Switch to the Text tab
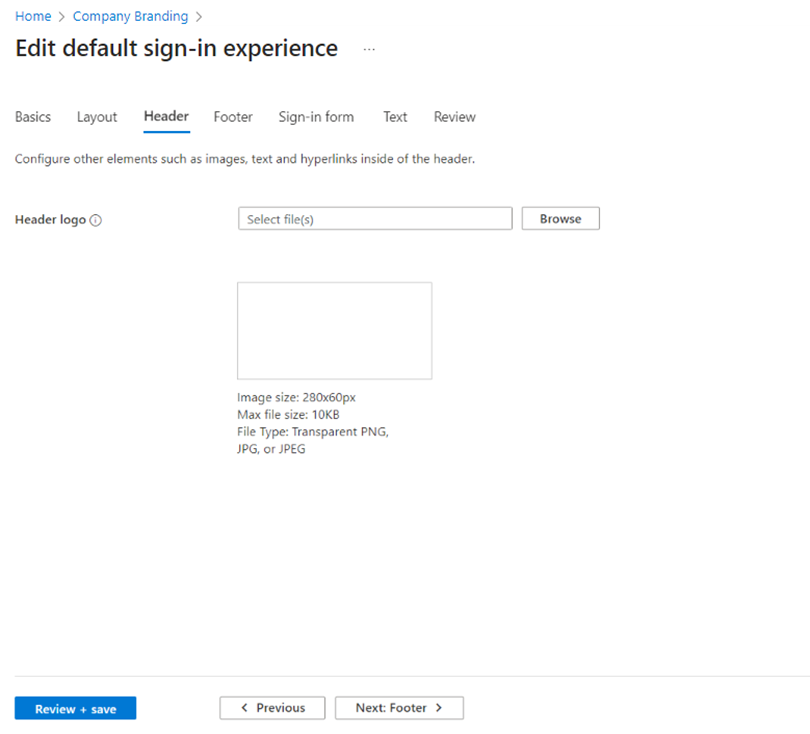Screen dimensions: 810x734 (x=394, y=117)
